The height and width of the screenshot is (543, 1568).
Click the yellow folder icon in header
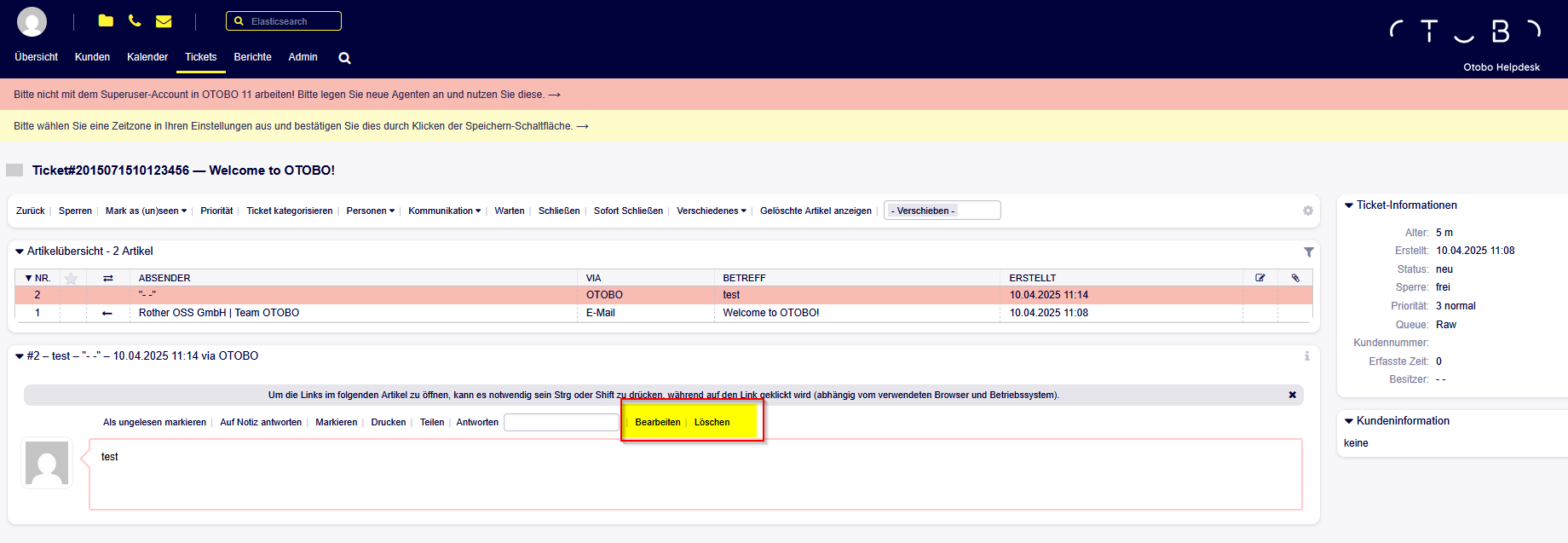point(106,20)
